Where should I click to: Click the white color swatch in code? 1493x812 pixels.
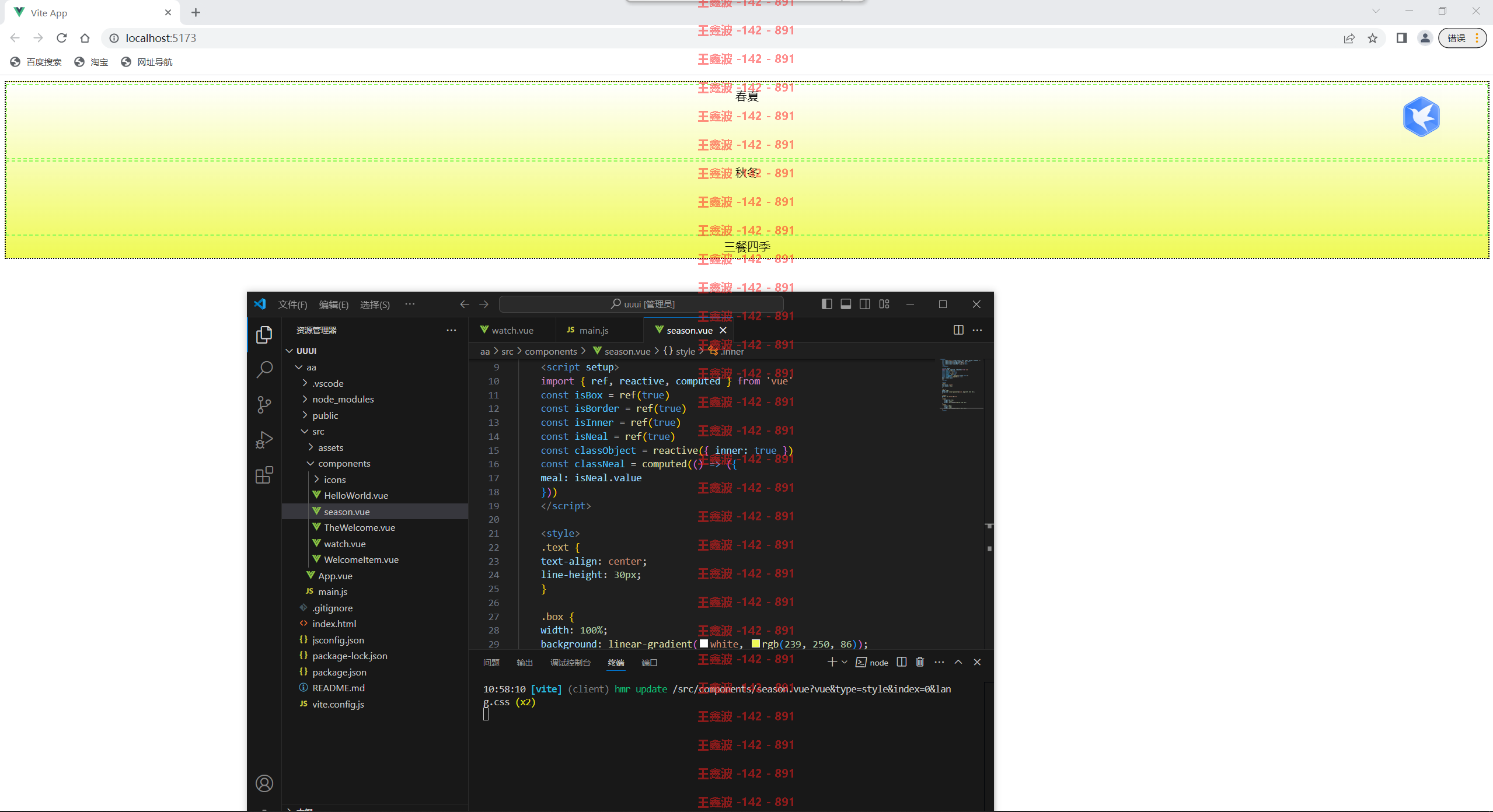coord(704,644)
